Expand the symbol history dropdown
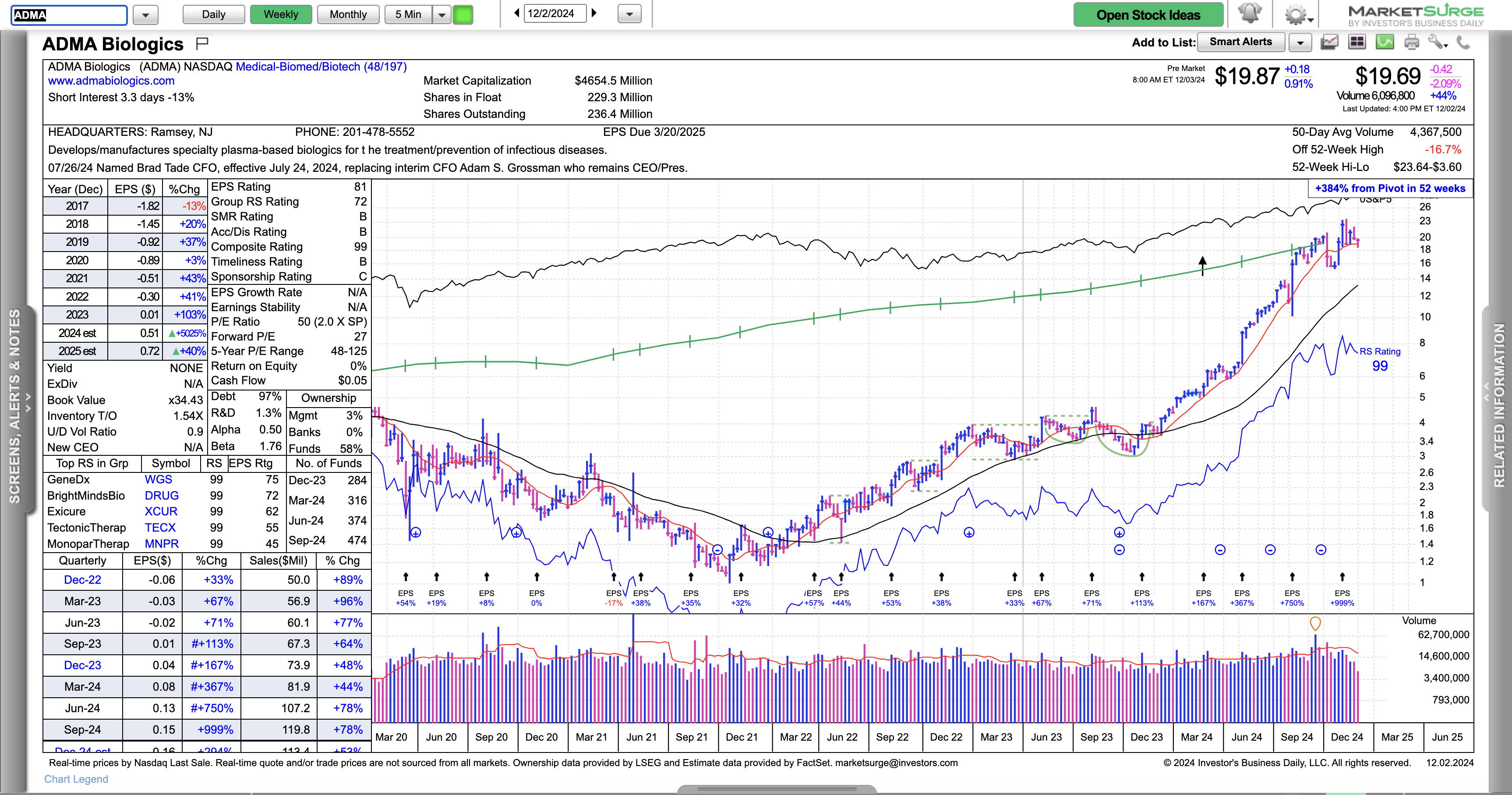The image size is (1512, 795). pos(145,14)
